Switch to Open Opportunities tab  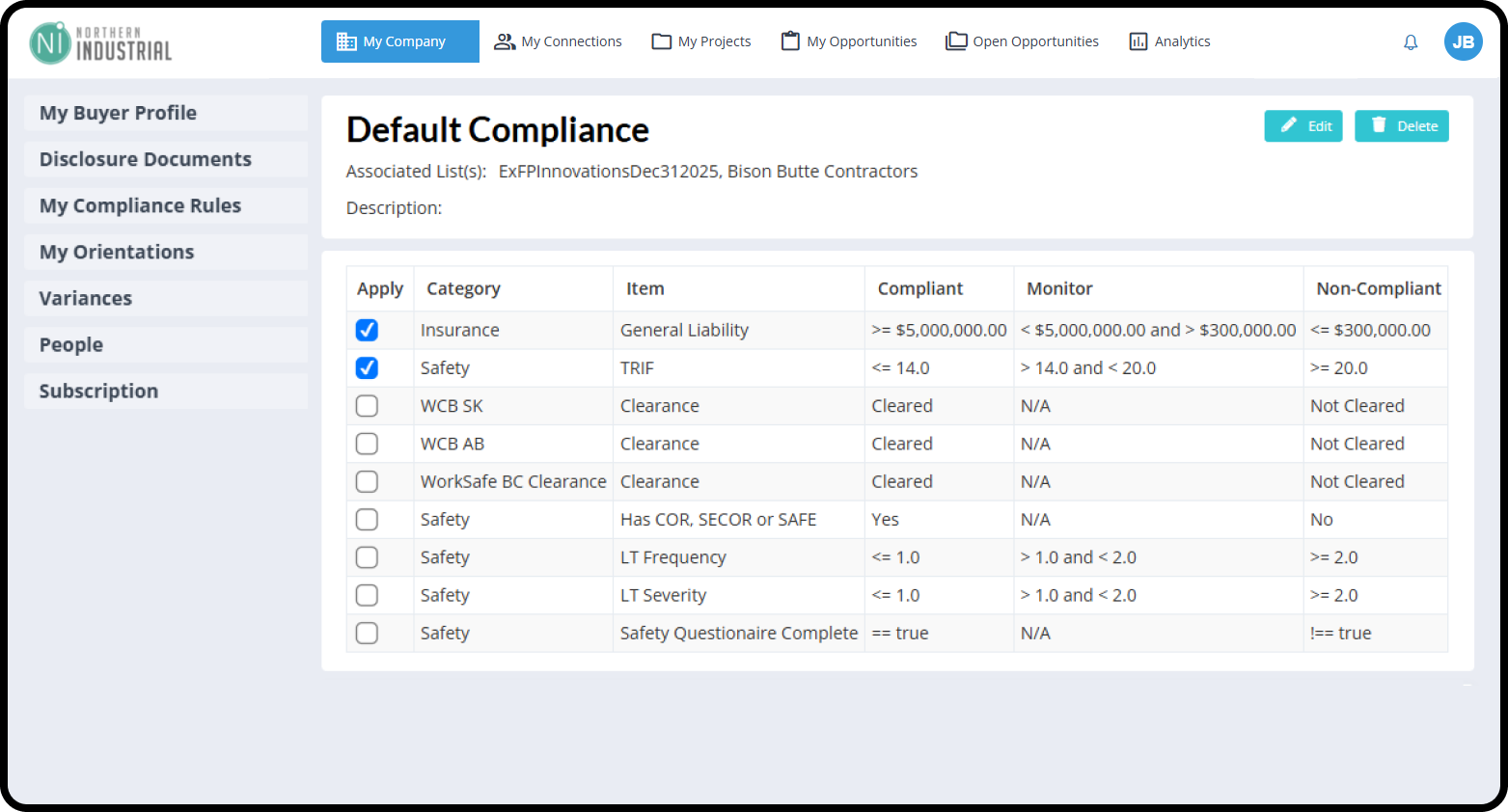pos(1022,41)
